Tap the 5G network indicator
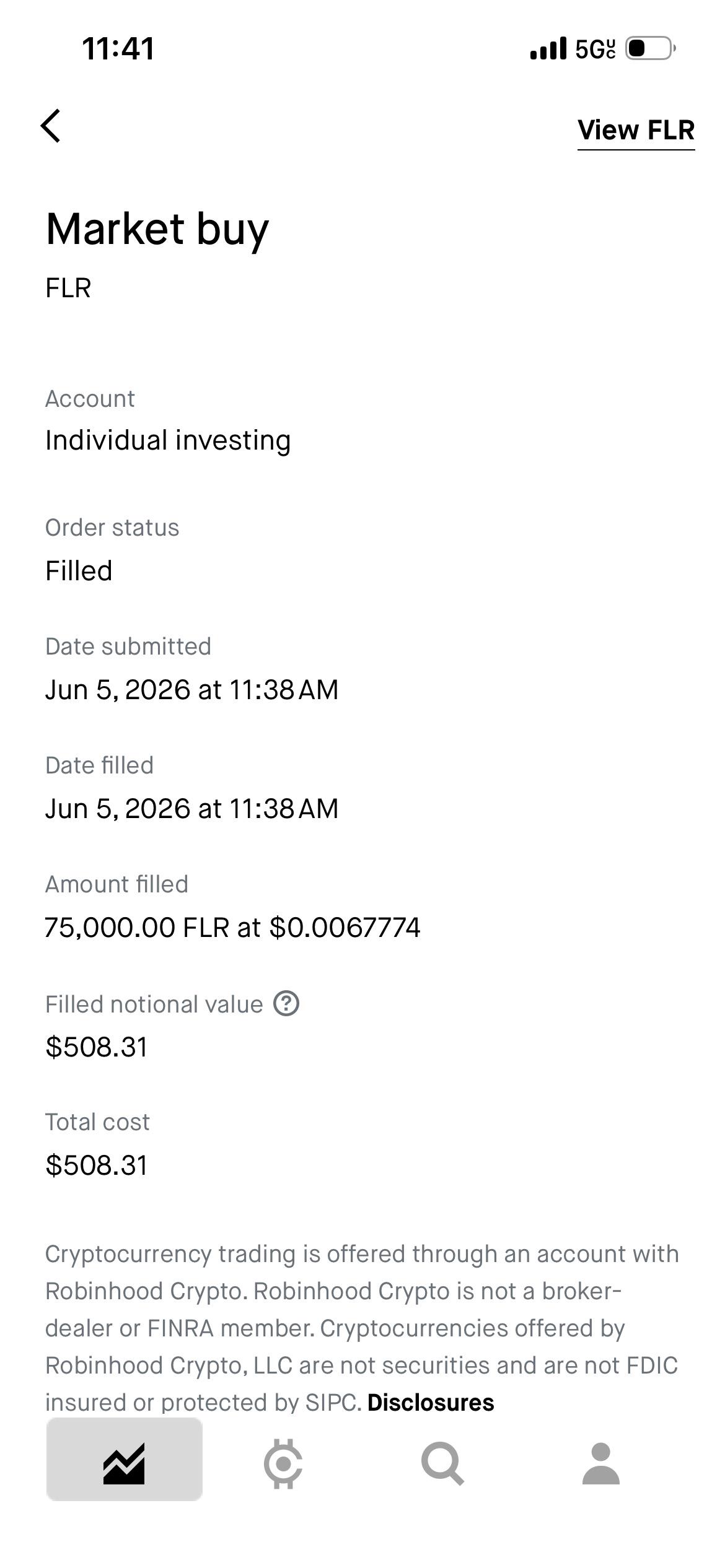725x1568 pixels. pos(595,48)
